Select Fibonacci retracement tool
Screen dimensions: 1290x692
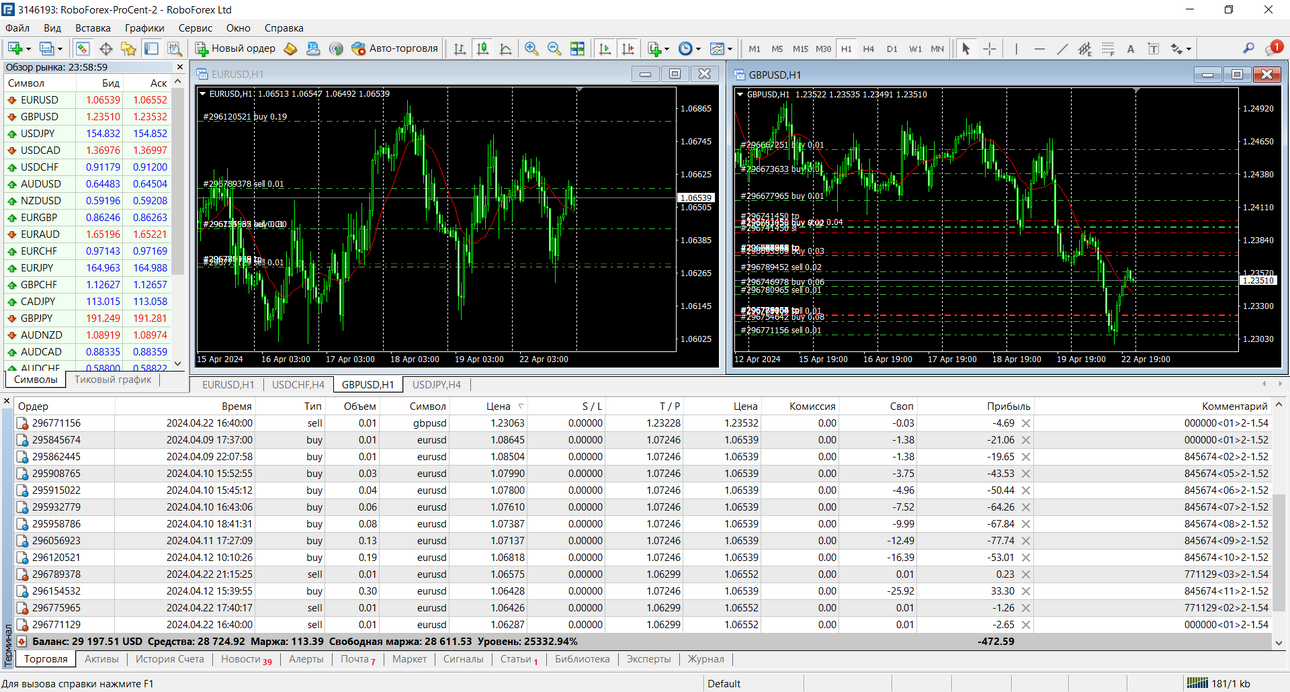(1108, 48)
